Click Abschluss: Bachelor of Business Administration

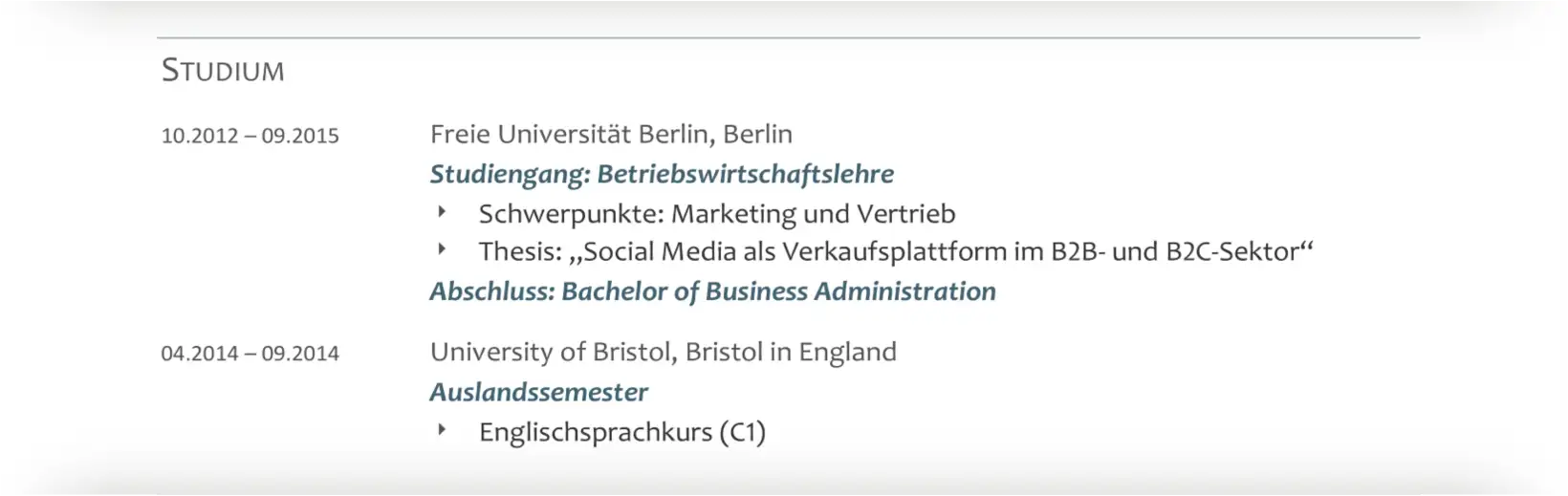712,291
